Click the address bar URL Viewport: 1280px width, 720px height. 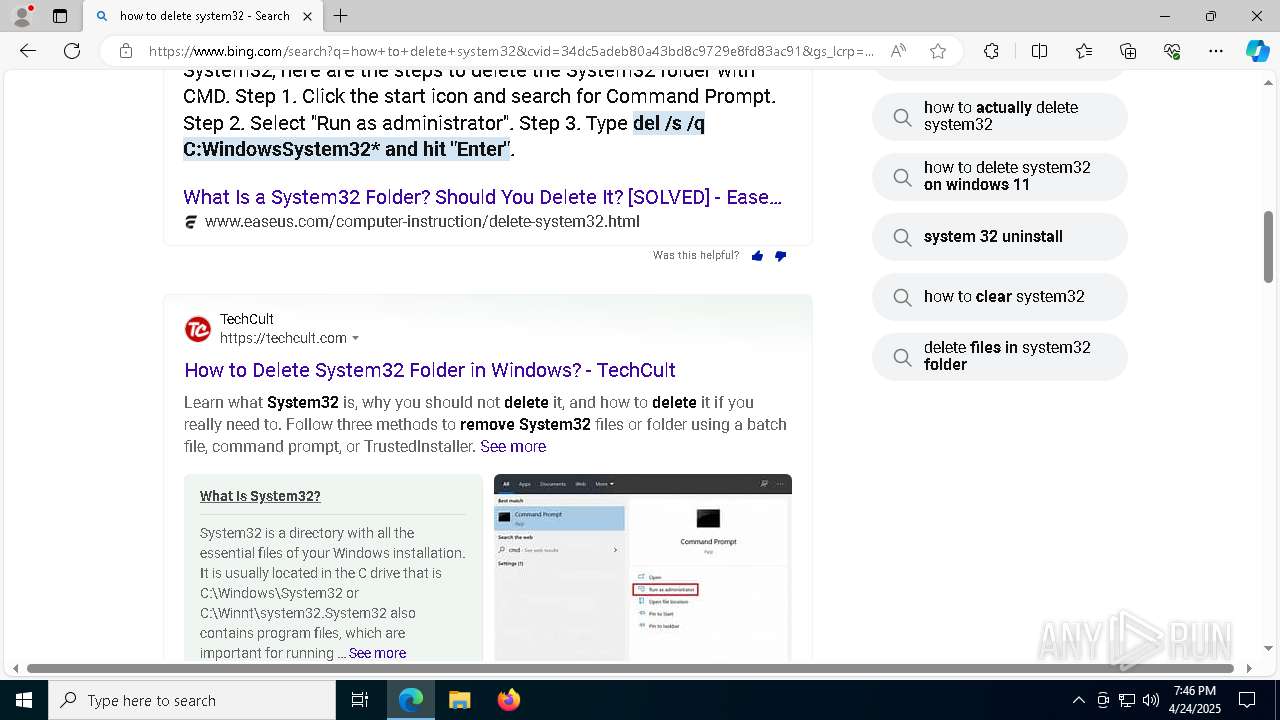point(511,51)
